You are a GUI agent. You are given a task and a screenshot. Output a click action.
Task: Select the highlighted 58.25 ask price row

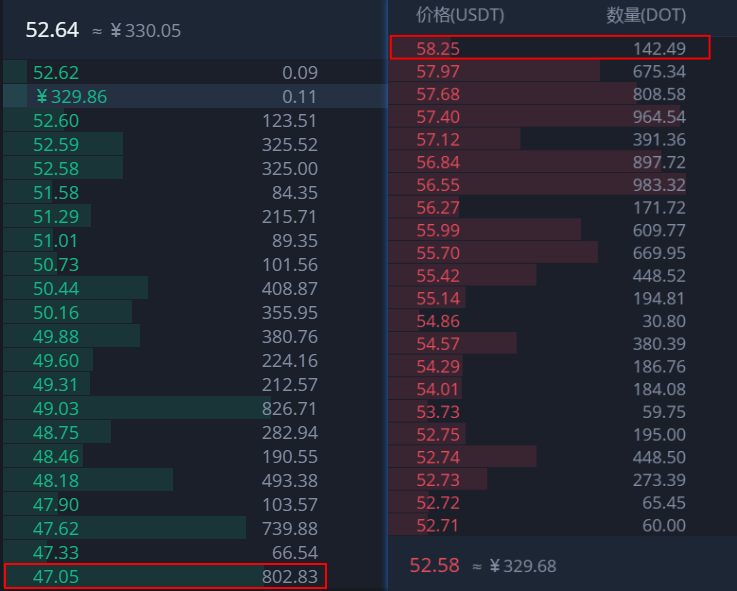[549, 47]
